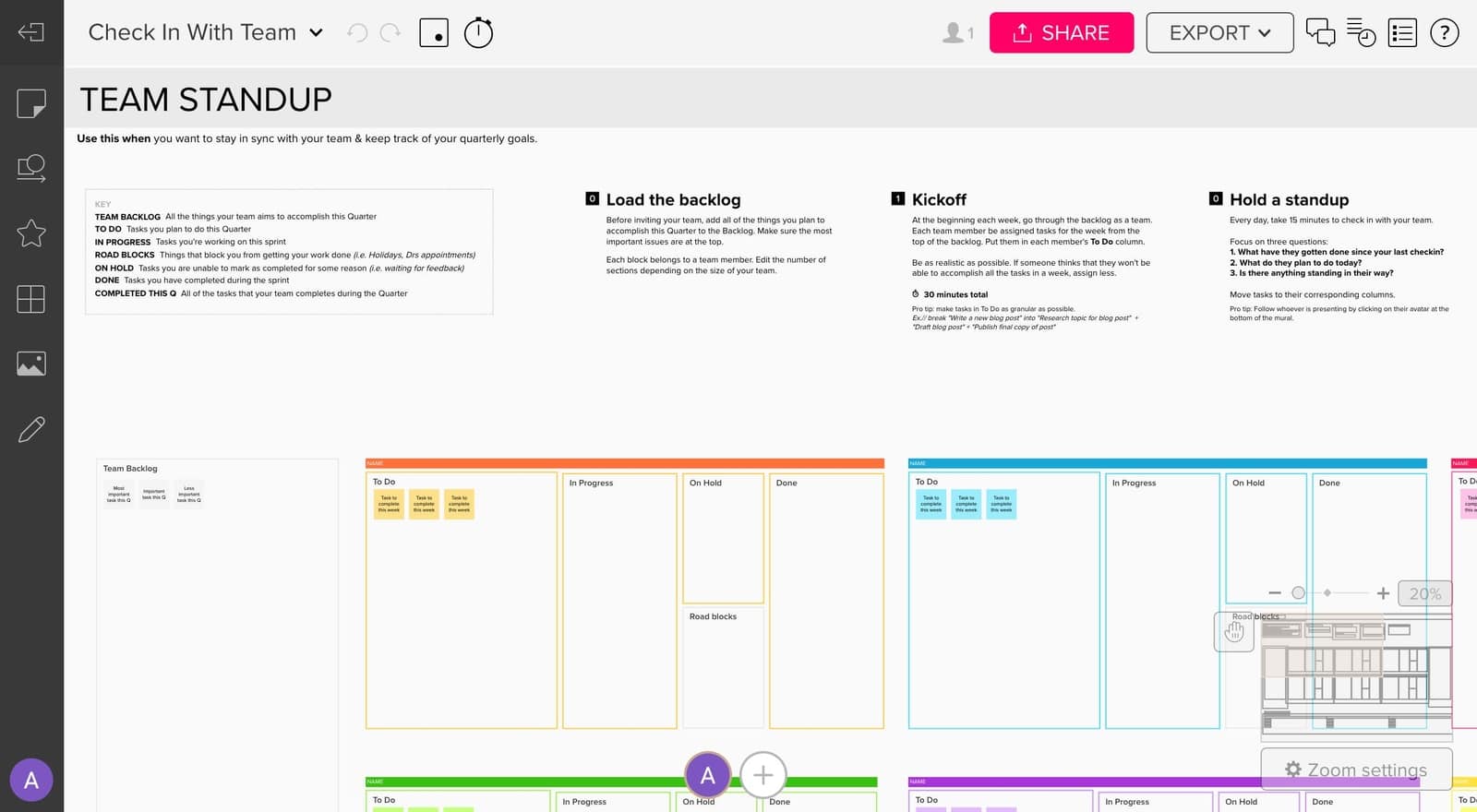Activate the hand pan tool
Screen dimensions: 1477x812
(x=1234, y=632)
